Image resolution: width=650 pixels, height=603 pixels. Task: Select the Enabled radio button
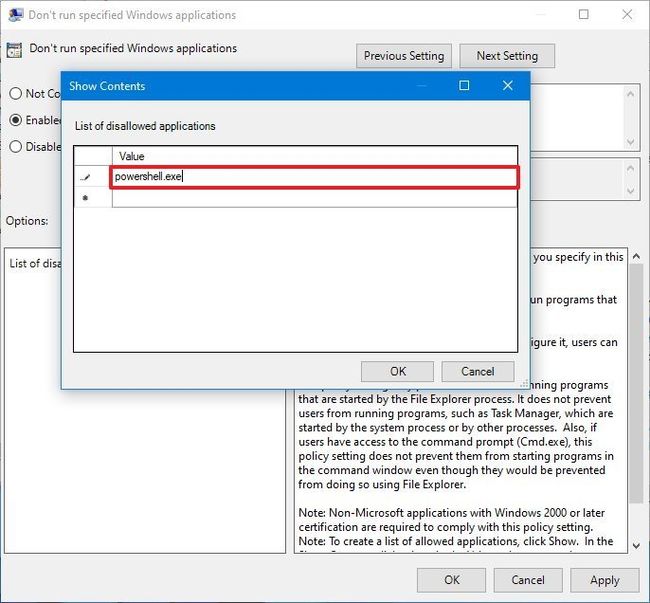click(x=15, y=120)
